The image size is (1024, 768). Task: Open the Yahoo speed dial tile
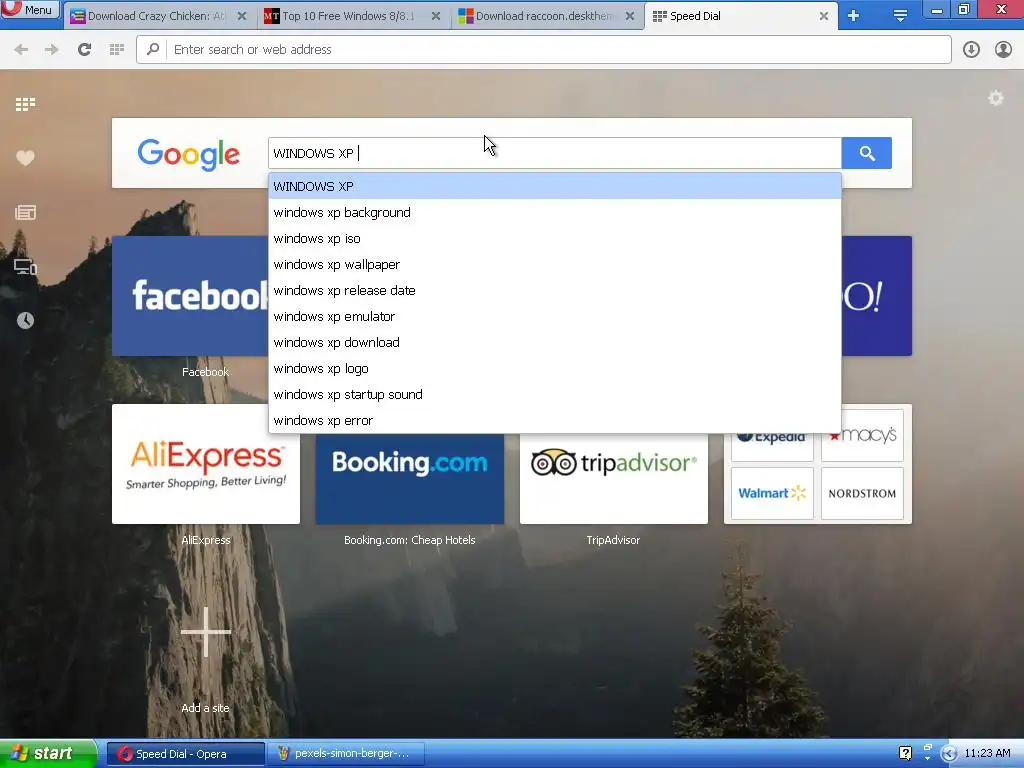[x=876, y=296]
